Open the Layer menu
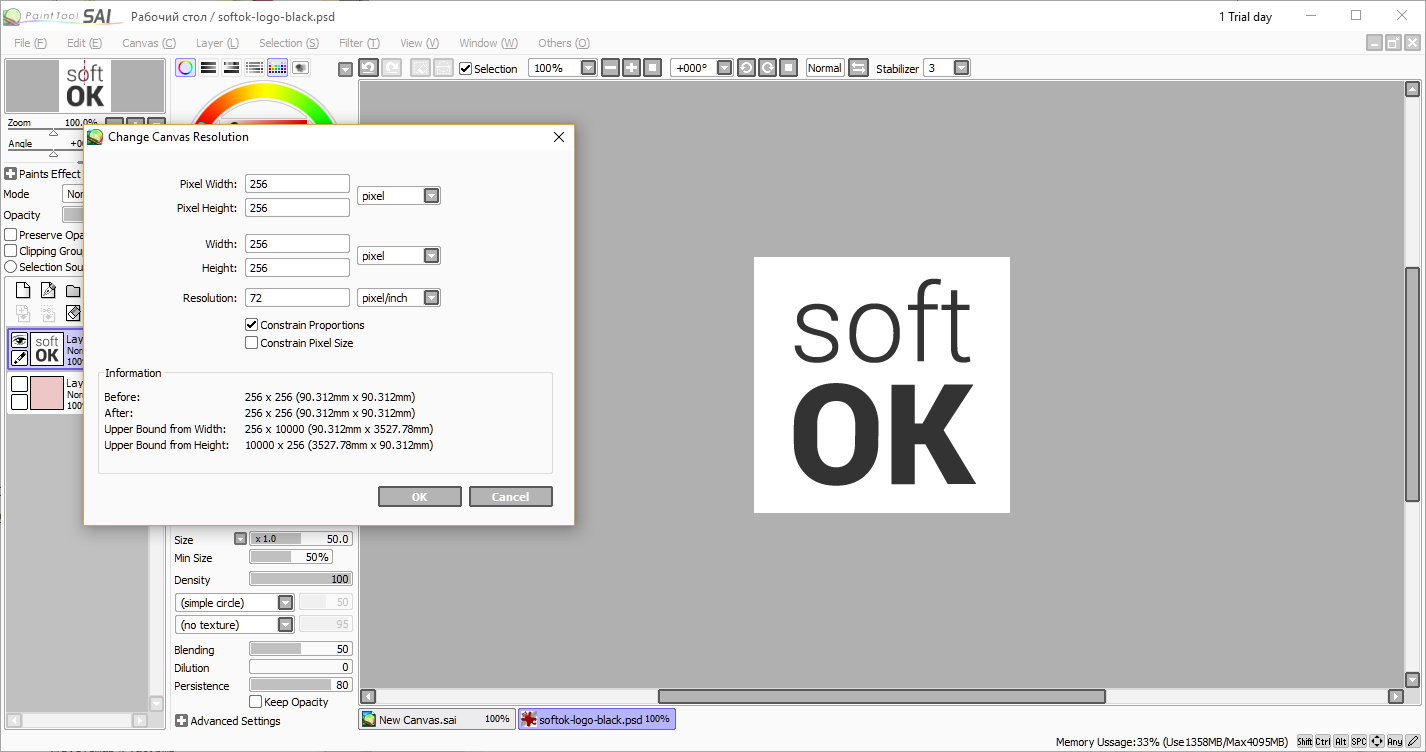The width and height of the screenshot is (1426, 752). click(x=217, y=43)
